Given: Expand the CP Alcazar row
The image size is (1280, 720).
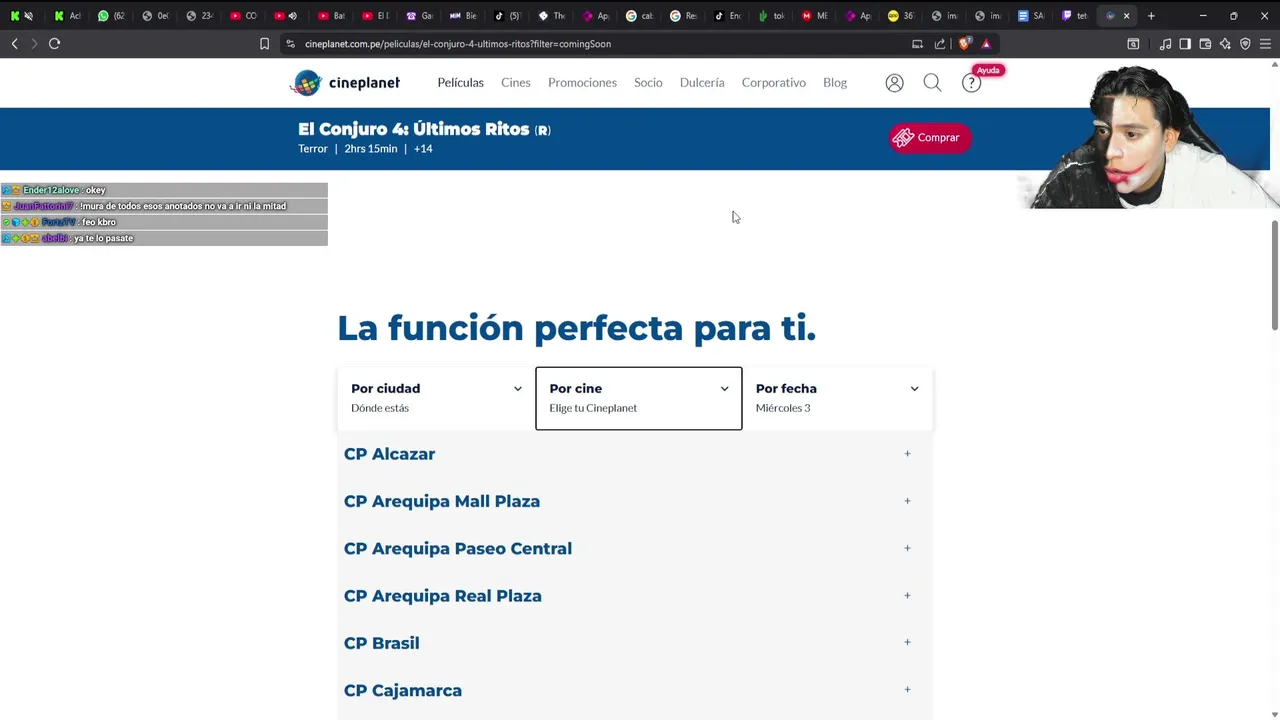Looking at the screenshot, I should point(634,454).
